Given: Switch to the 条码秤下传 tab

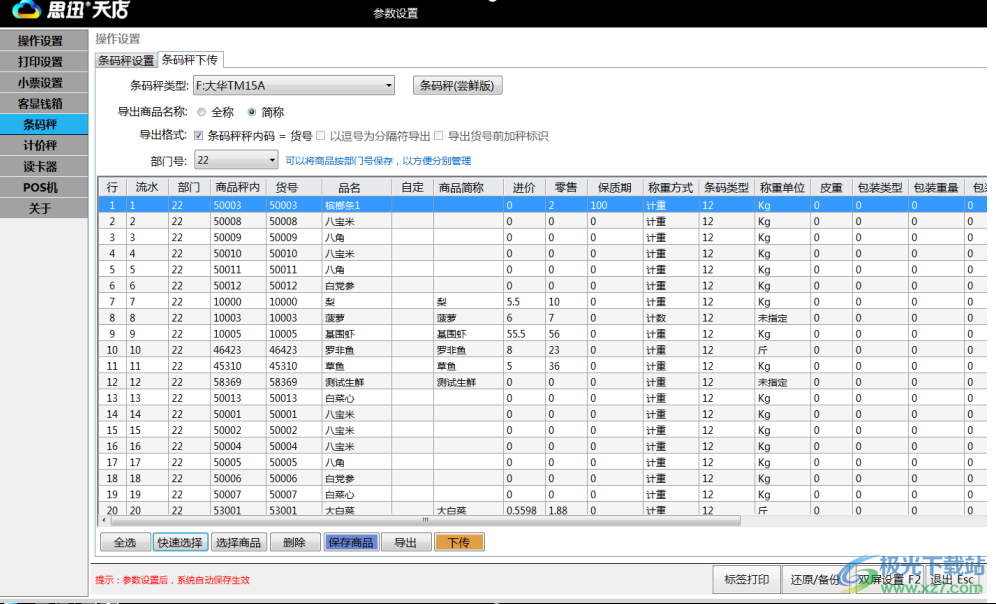Looking at the screenshot, I should pos(190,60).
